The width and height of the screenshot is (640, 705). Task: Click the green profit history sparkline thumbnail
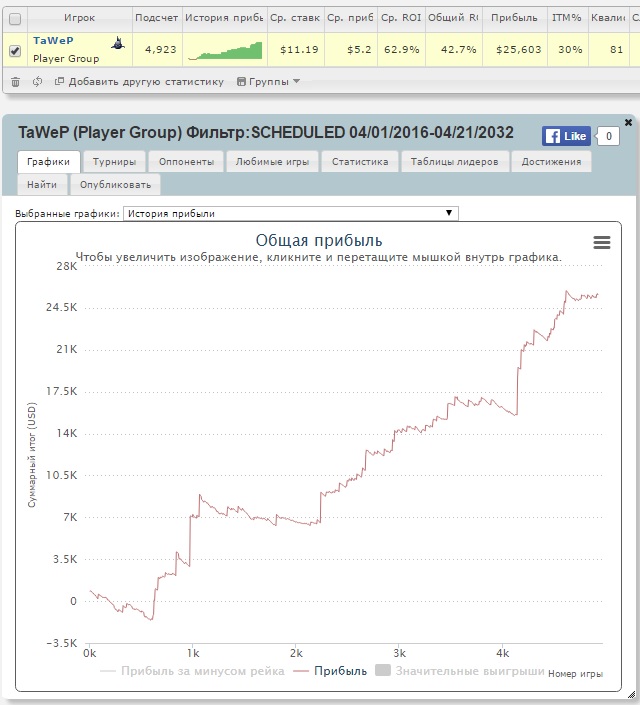coord(225,50)
